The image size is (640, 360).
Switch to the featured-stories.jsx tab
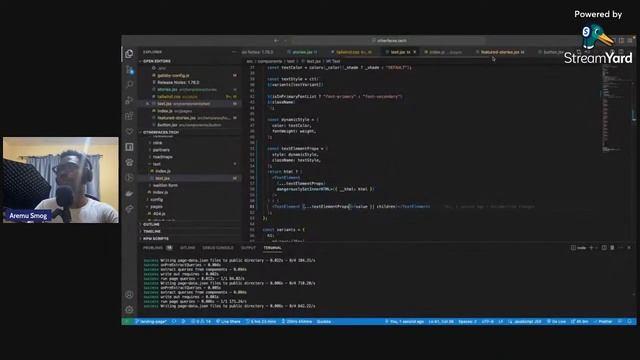(502, 52)
